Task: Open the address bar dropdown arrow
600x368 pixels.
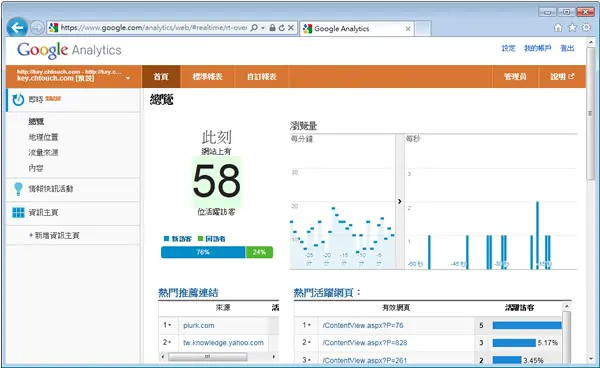Action: point(263,28)
